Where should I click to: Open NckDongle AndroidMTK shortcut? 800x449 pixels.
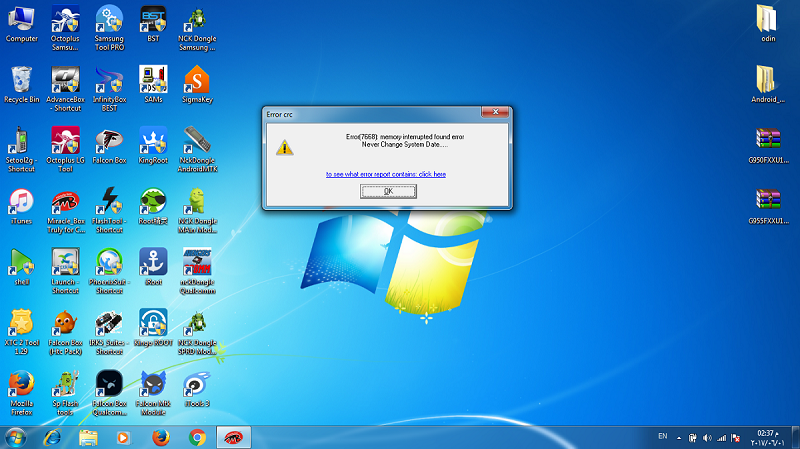tap(197, 149)
